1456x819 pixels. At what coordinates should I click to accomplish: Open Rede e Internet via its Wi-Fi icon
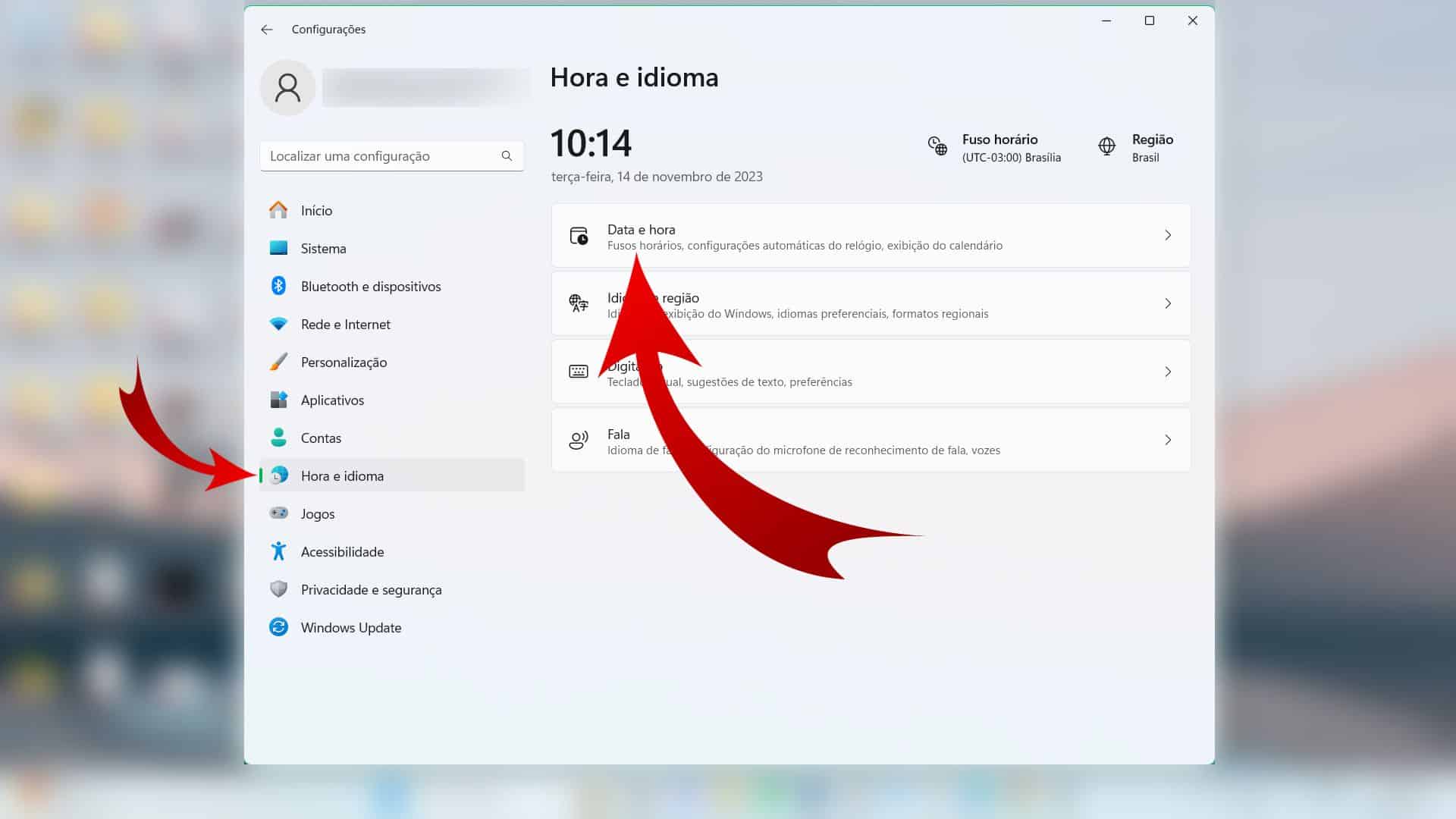(x=279, y=324)
